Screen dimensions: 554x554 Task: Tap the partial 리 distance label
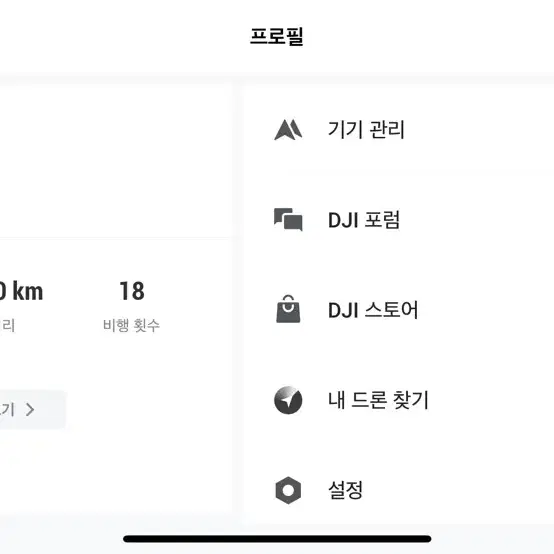(7, 325)
